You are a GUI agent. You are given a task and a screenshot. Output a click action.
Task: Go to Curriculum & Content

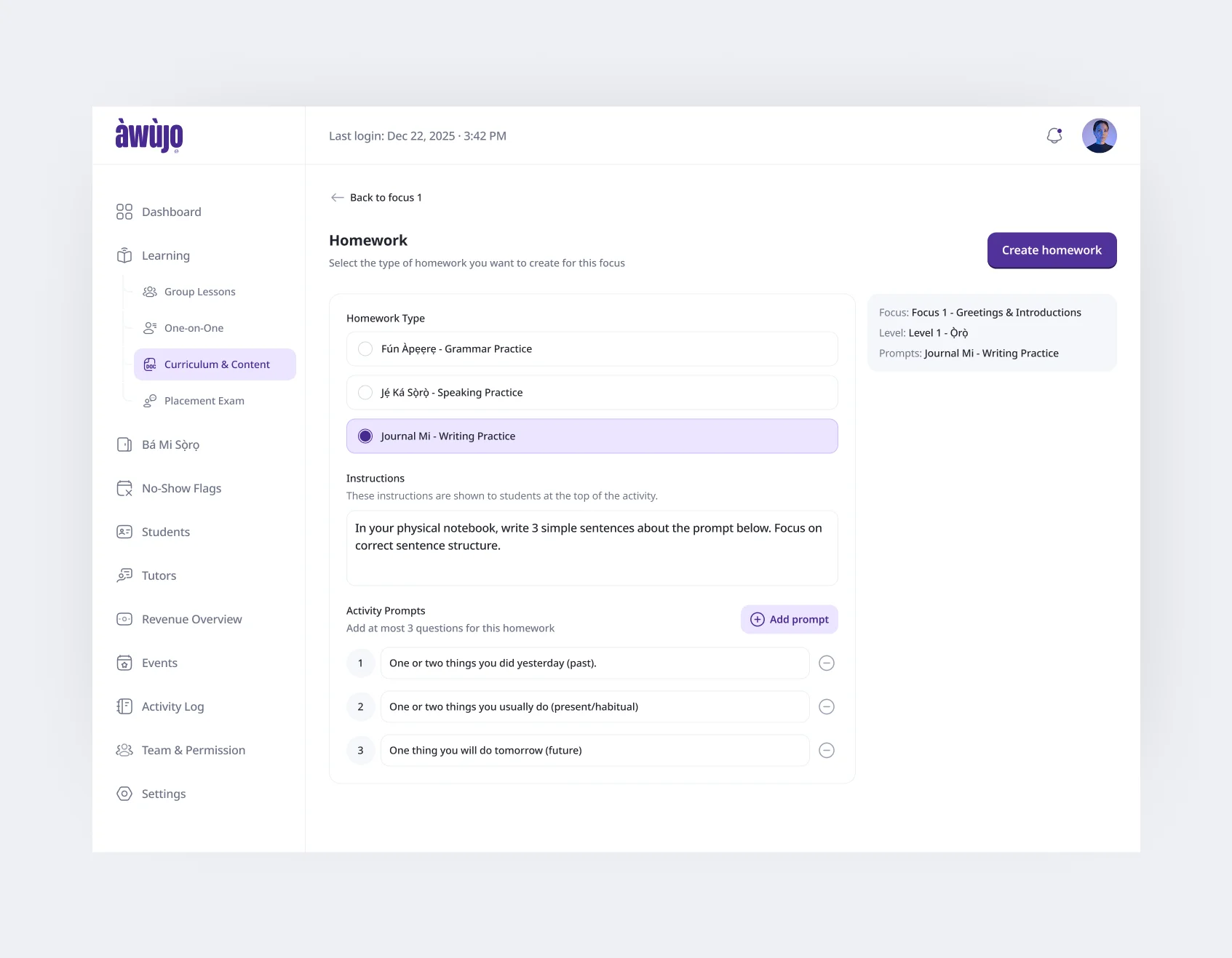[215, 364]
